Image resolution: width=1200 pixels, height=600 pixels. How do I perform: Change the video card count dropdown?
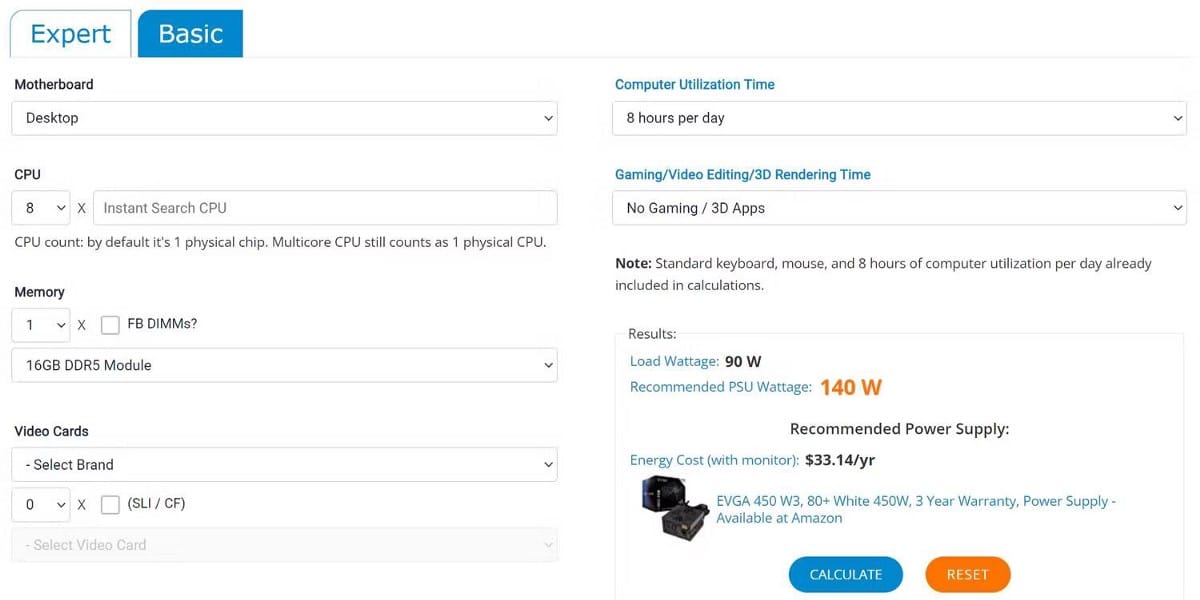[41, 504]
